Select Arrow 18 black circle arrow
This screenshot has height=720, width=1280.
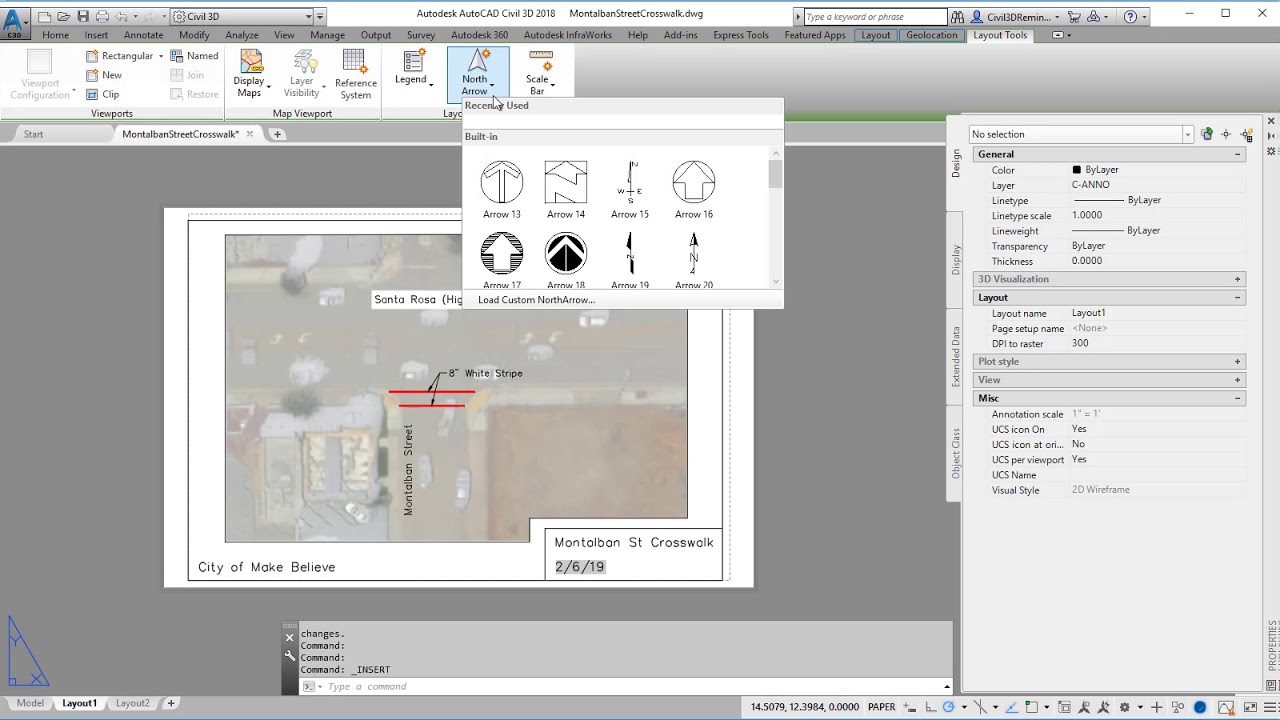coord(566,259)
